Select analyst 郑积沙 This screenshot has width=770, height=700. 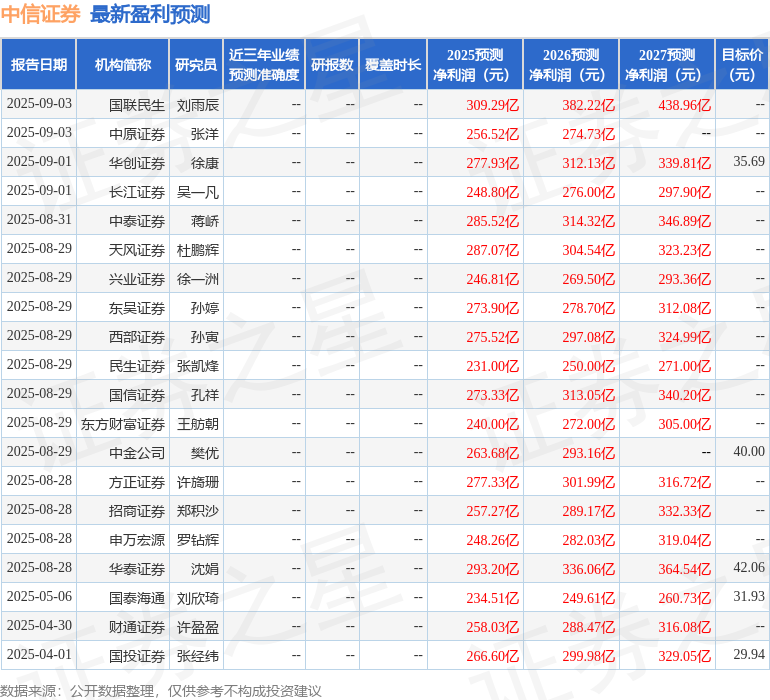click(197, 511)
